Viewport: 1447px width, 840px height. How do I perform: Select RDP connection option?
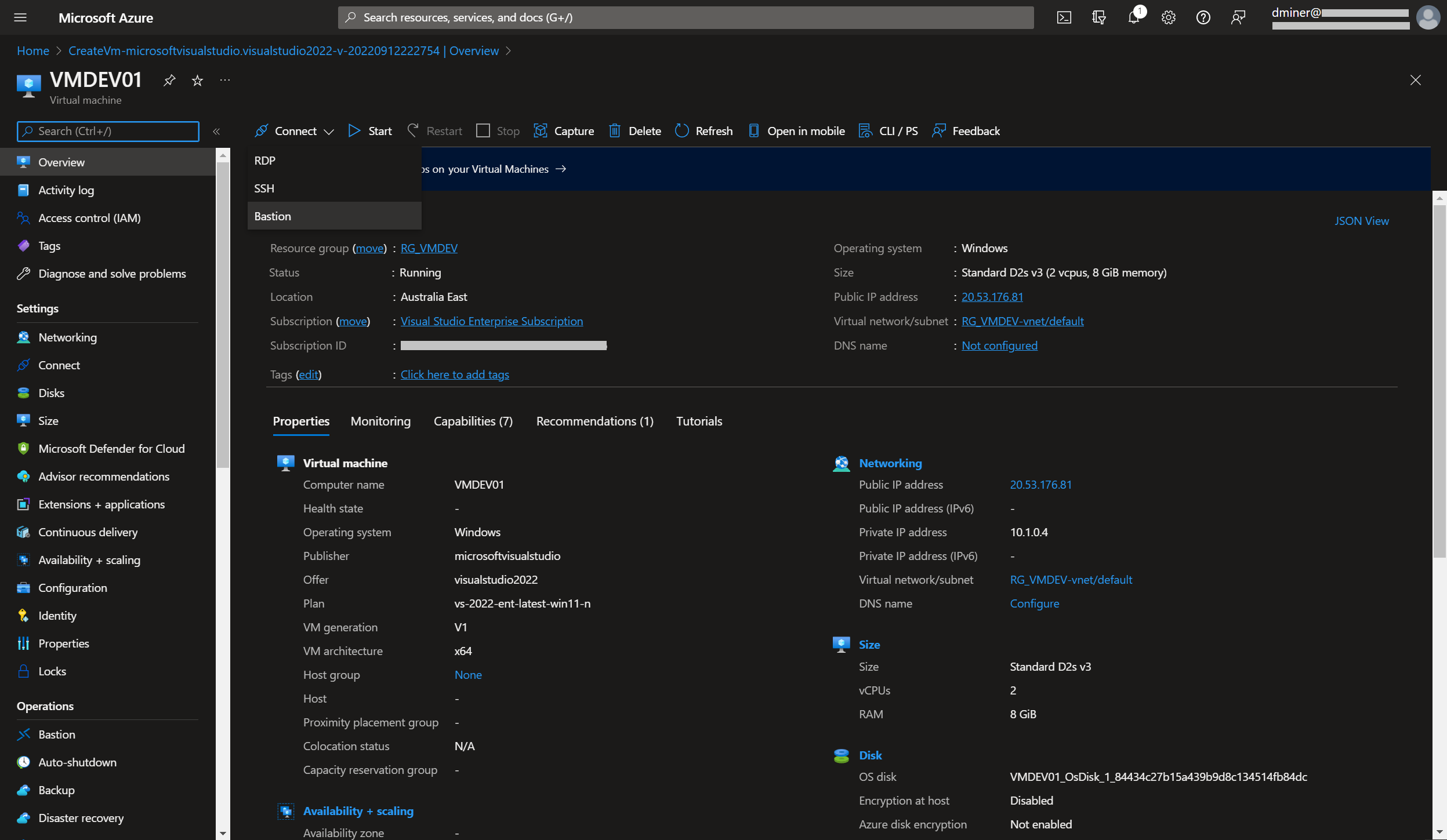pos(264,161)
